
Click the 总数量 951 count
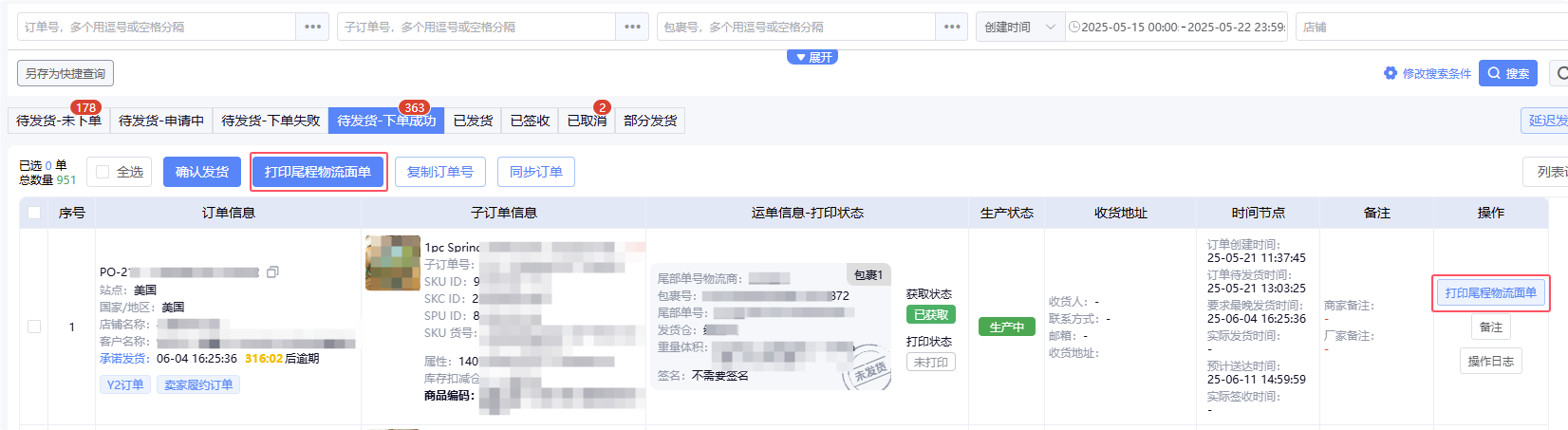(x=47, y=179)
